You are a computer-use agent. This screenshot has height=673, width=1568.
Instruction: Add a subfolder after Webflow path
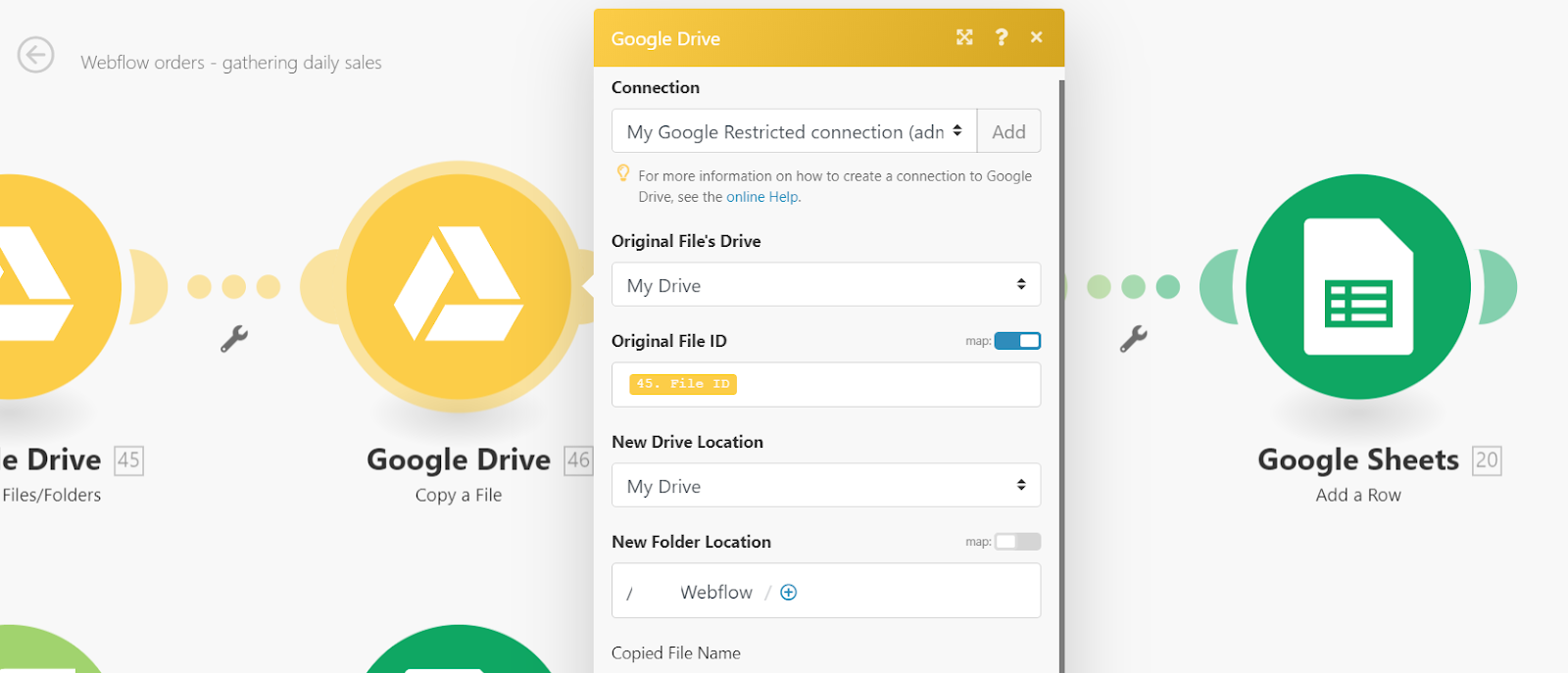pyautogui.click(x=788, y=592)
